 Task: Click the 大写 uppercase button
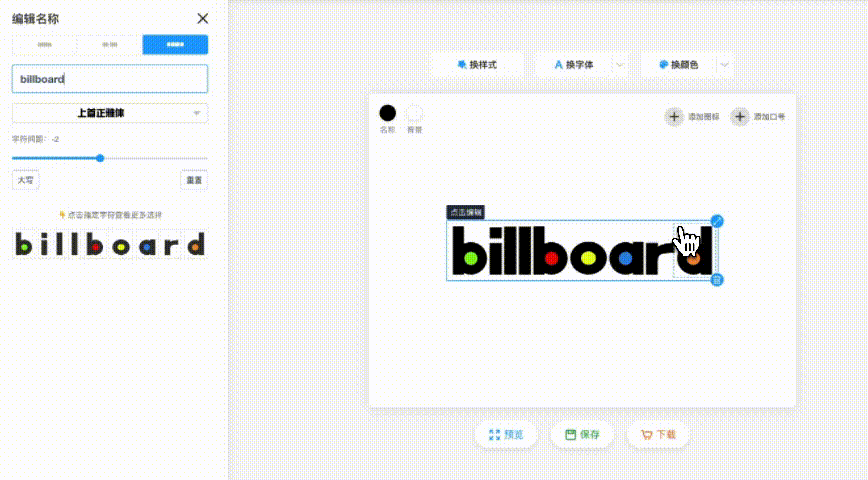pos(25,180)
